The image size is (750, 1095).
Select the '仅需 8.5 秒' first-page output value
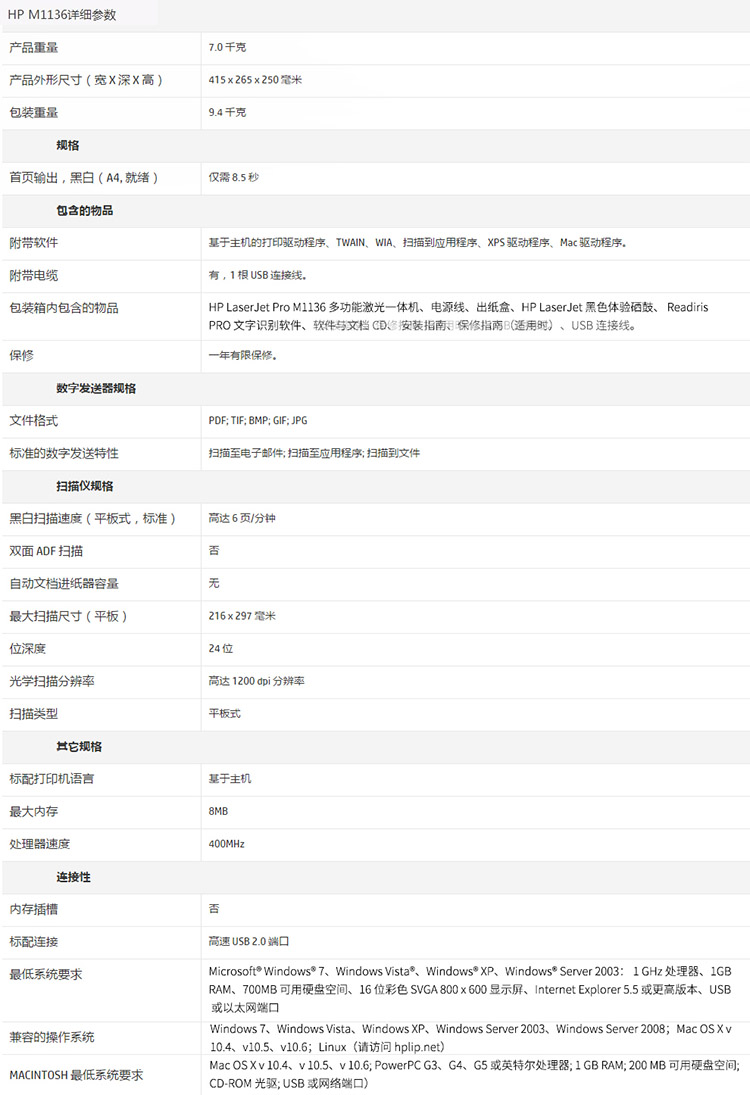point(234,177)
